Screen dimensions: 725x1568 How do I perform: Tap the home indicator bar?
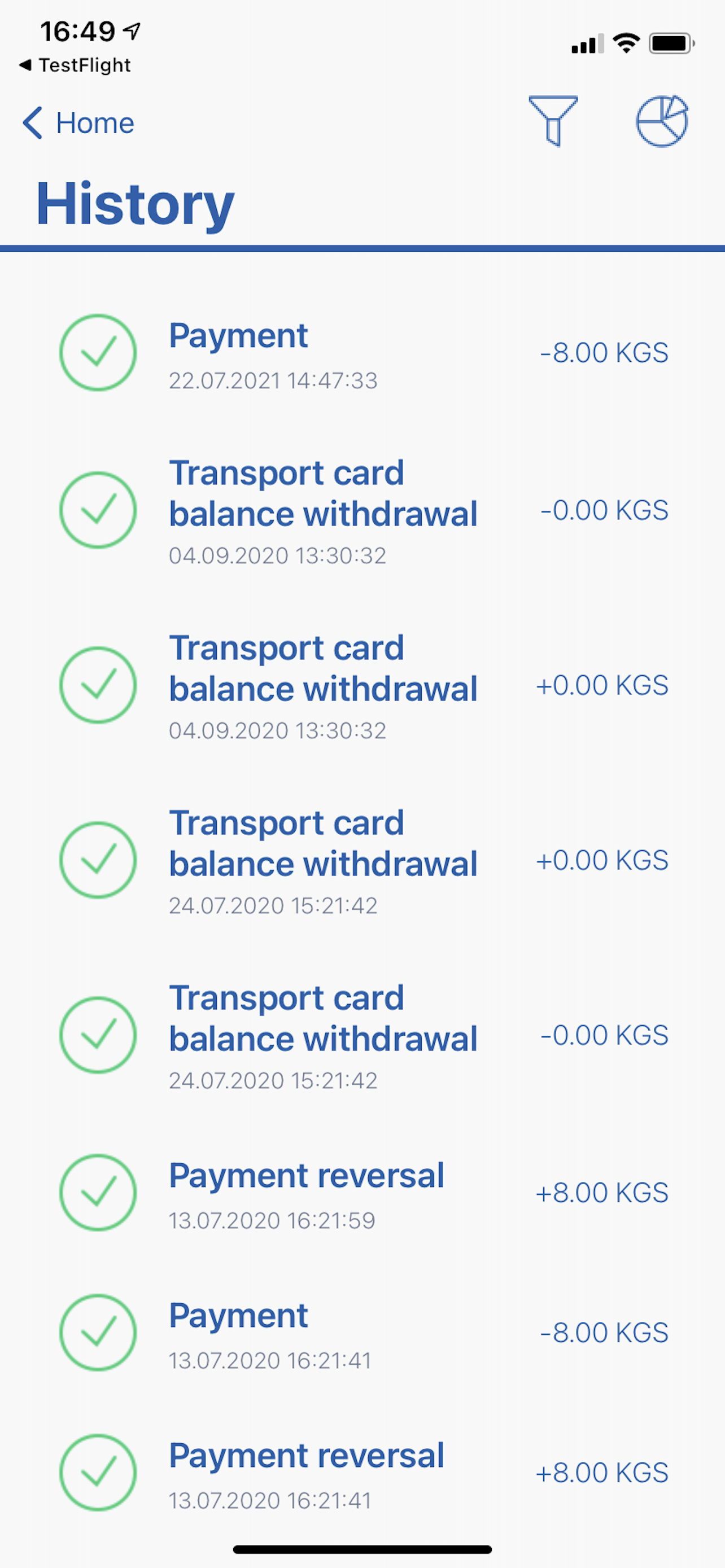click(362, 1549)
